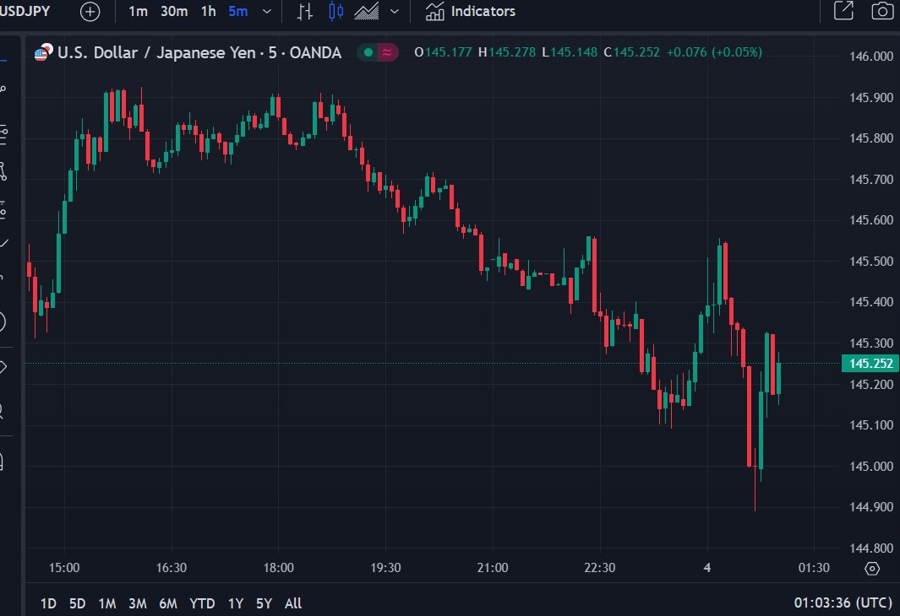
Task: Take a chart snapshot with camera icon
Action: pyautogui.click(x=881, y=12)
